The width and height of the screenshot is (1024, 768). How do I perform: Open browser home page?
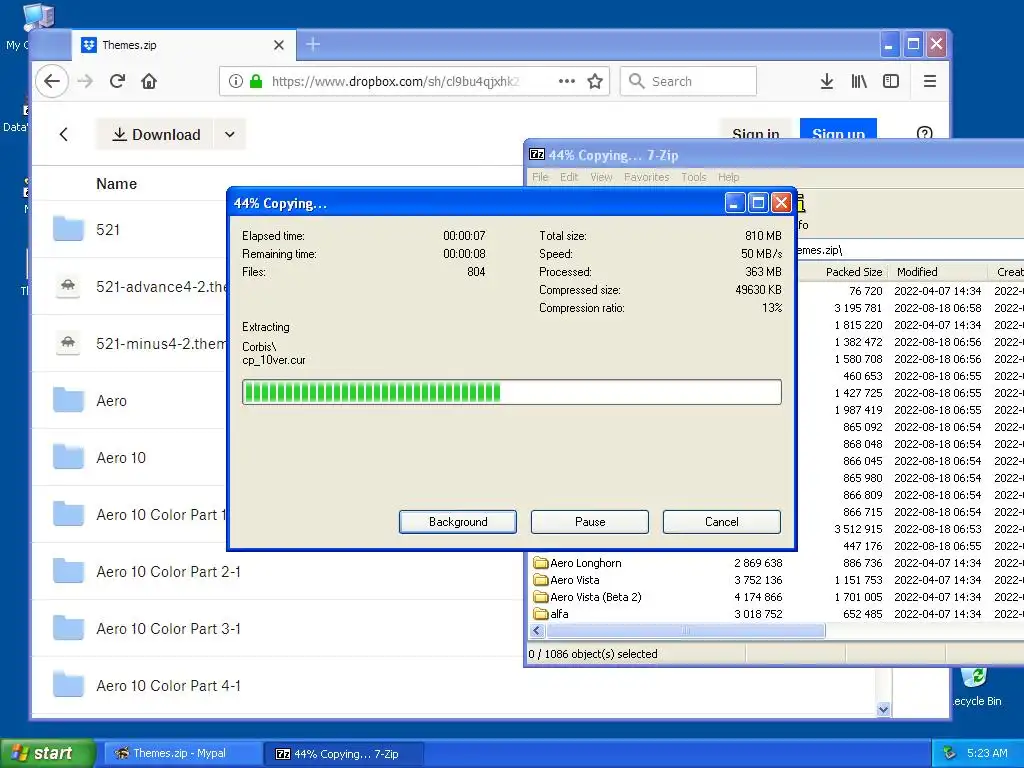149,81
